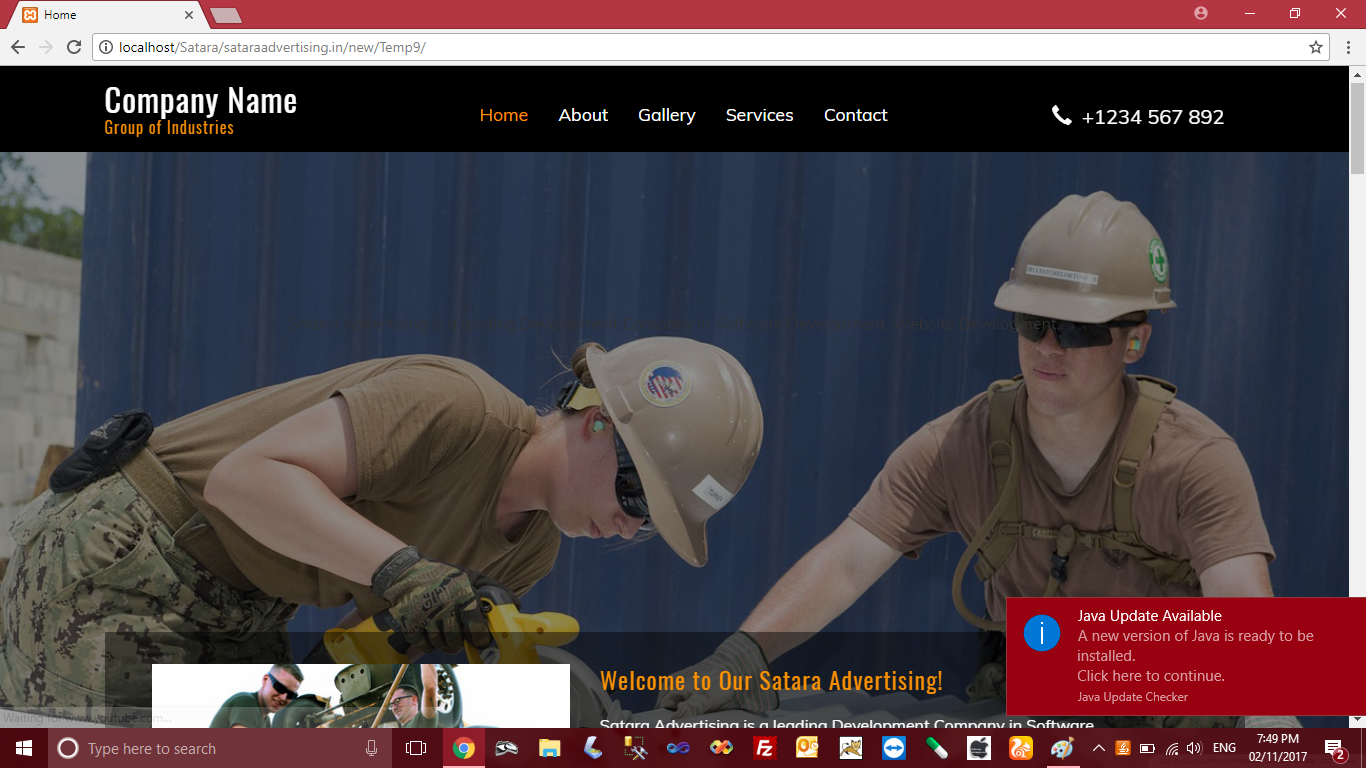
Task: Open the Gallery menu item
Action: [x=666, y=115]
